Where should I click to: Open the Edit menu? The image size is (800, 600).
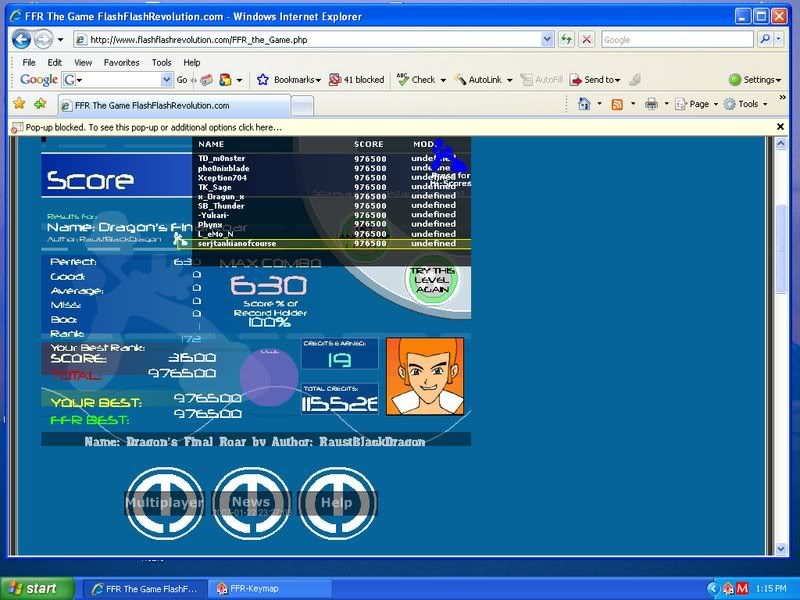(x=55, y=62)
